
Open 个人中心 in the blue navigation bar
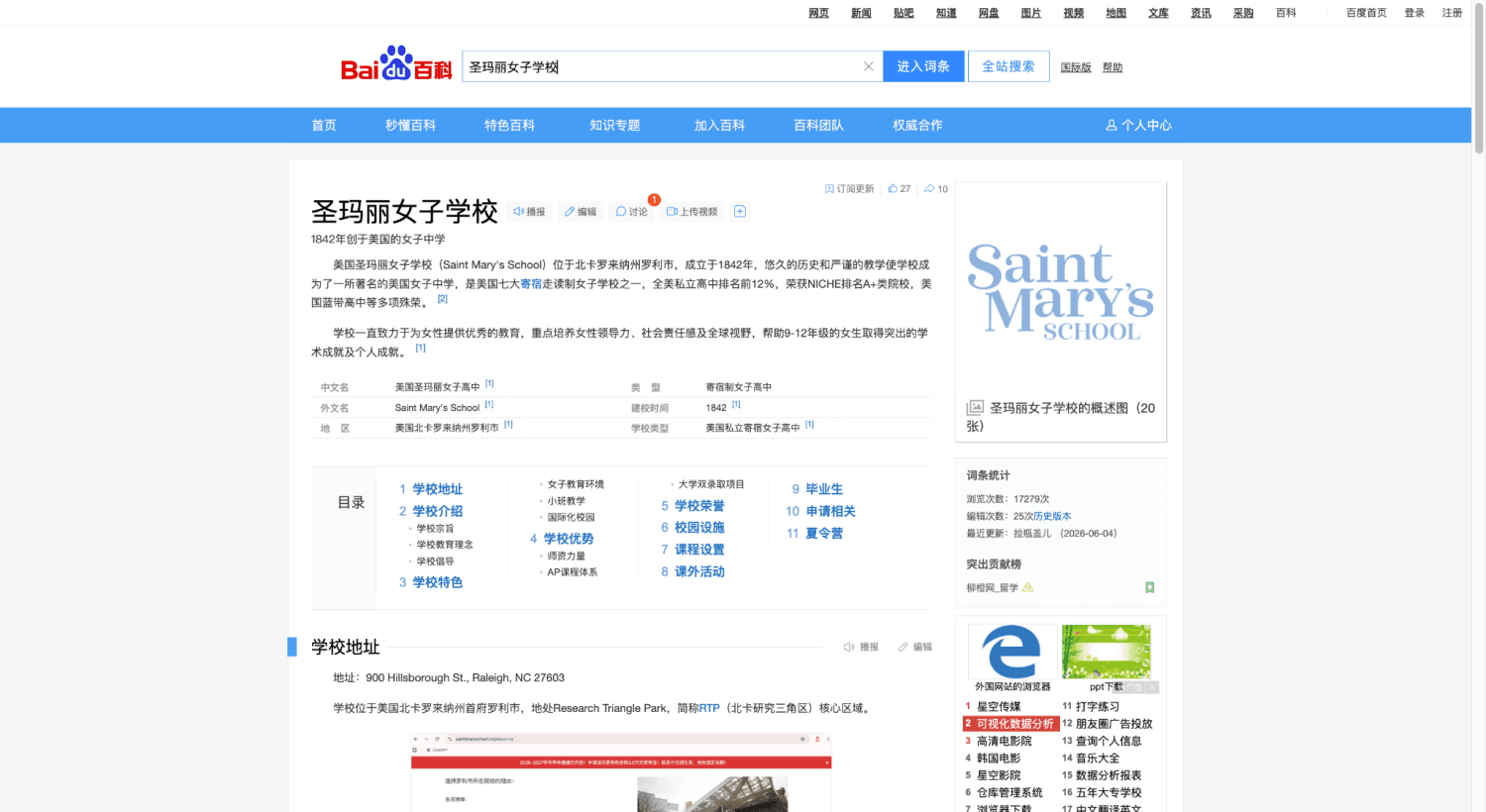(1138, 126)
